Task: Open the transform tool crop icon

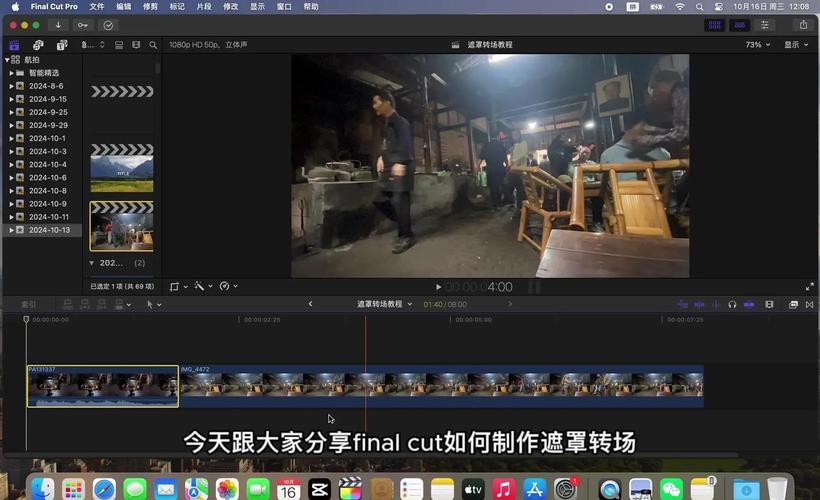Action: (x=174, y=286)
